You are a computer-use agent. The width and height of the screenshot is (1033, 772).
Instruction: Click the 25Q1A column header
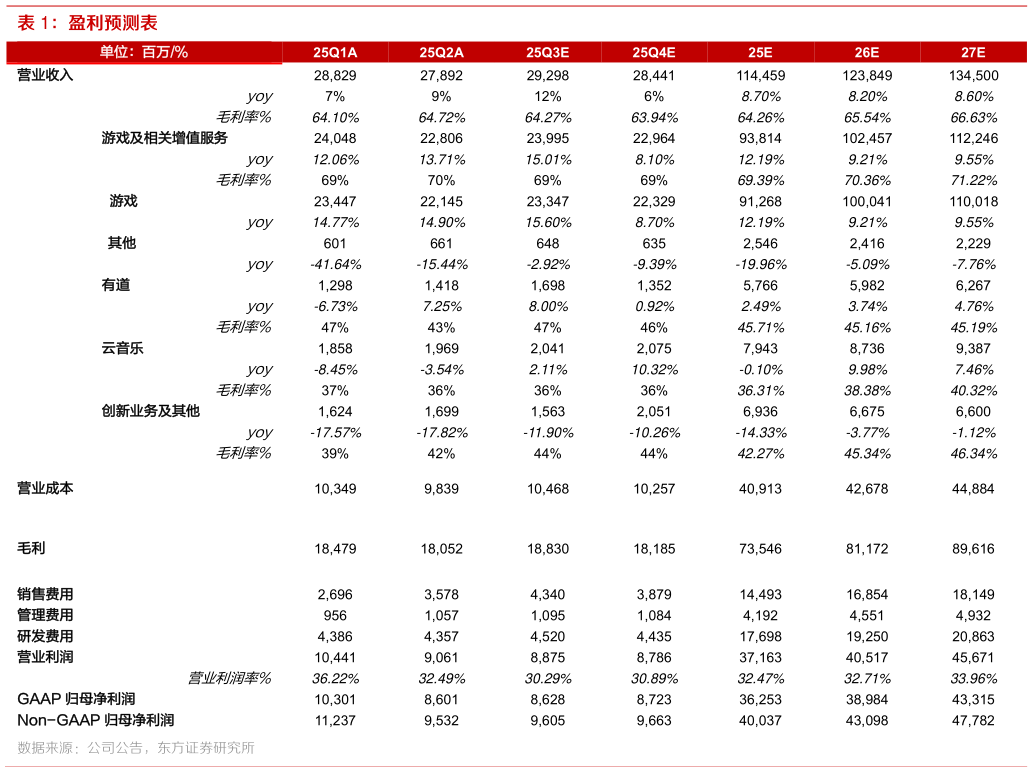point(335,53)
